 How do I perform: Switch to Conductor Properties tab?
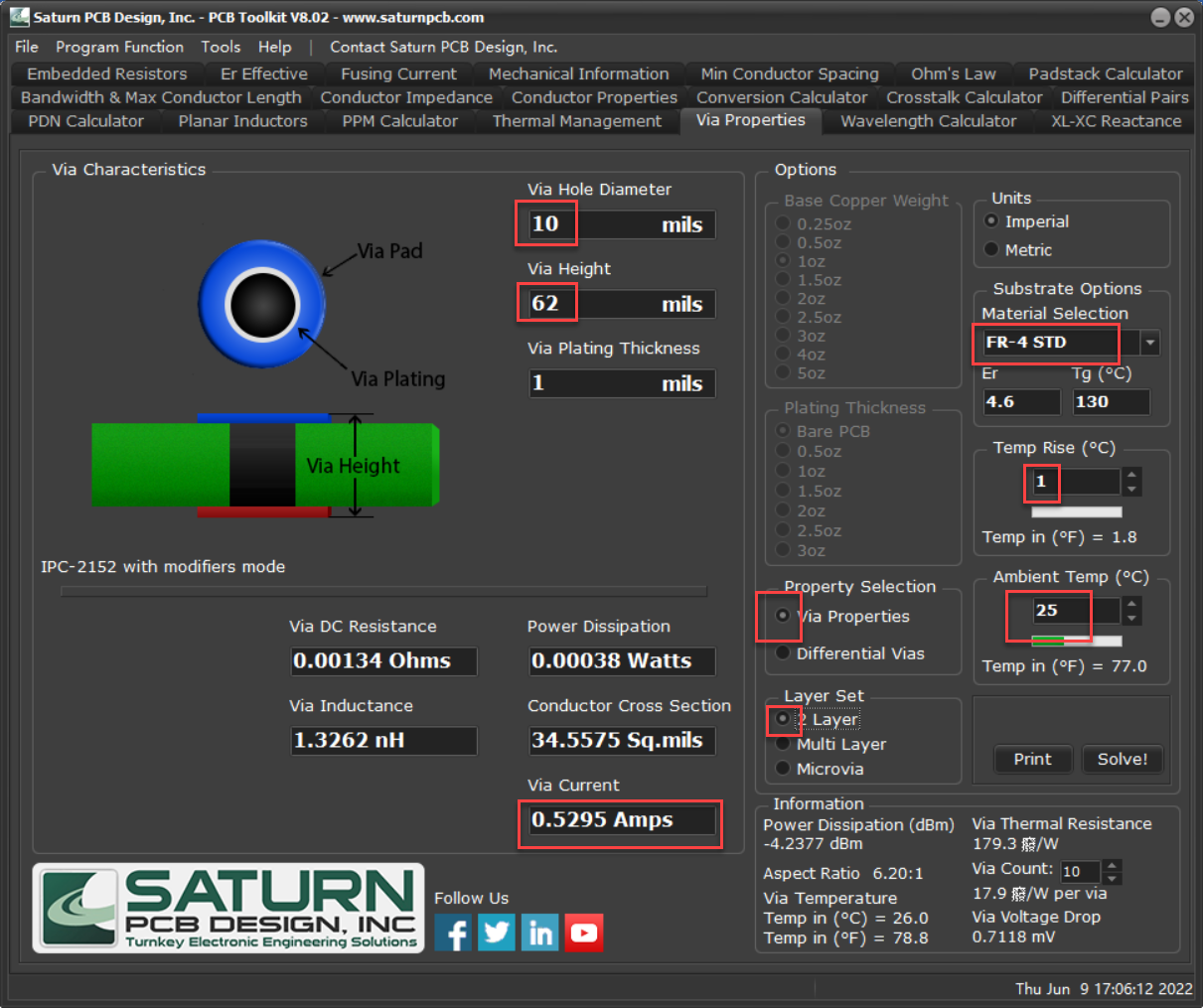point(594,97)
